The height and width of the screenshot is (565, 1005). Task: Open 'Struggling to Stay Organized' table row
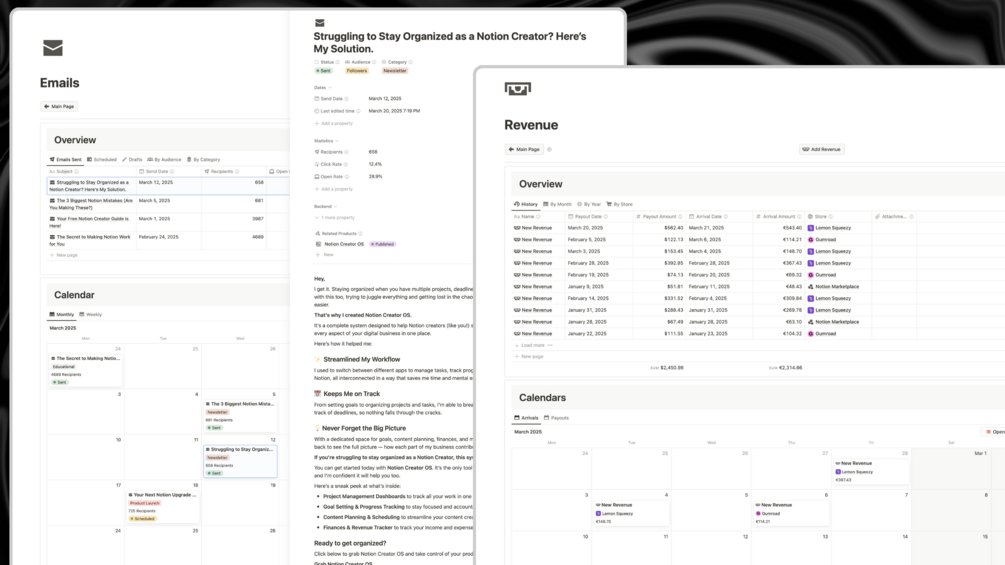(91, 186)
